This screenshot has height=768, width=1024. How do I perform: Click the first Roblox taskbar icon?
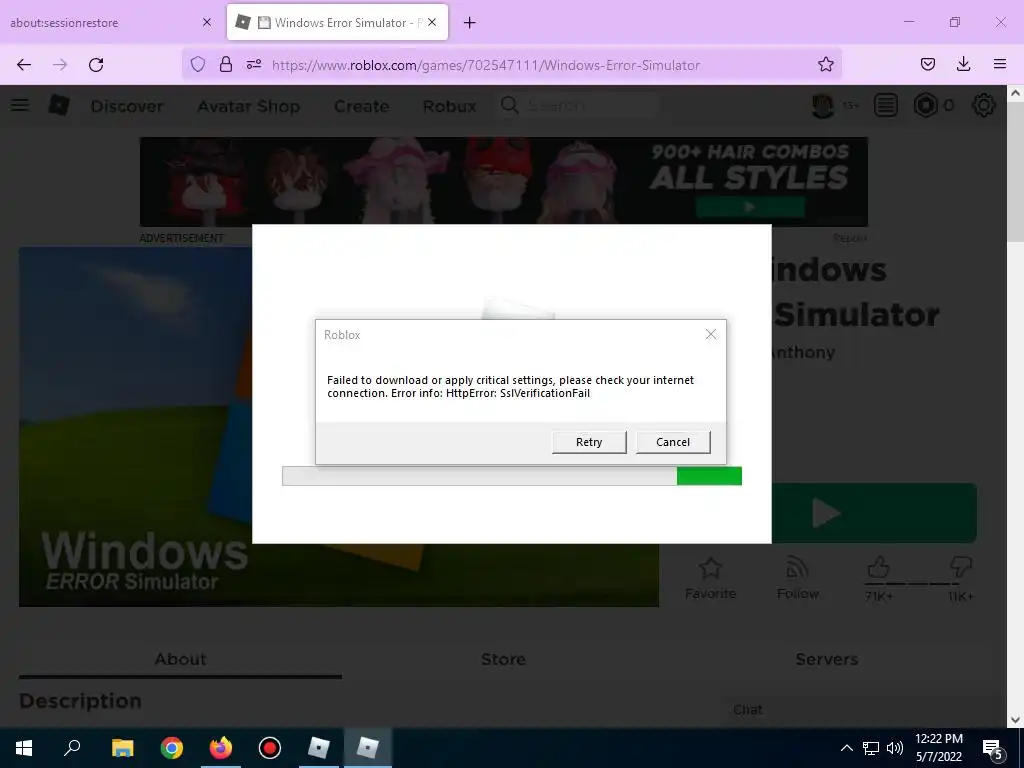319,748
